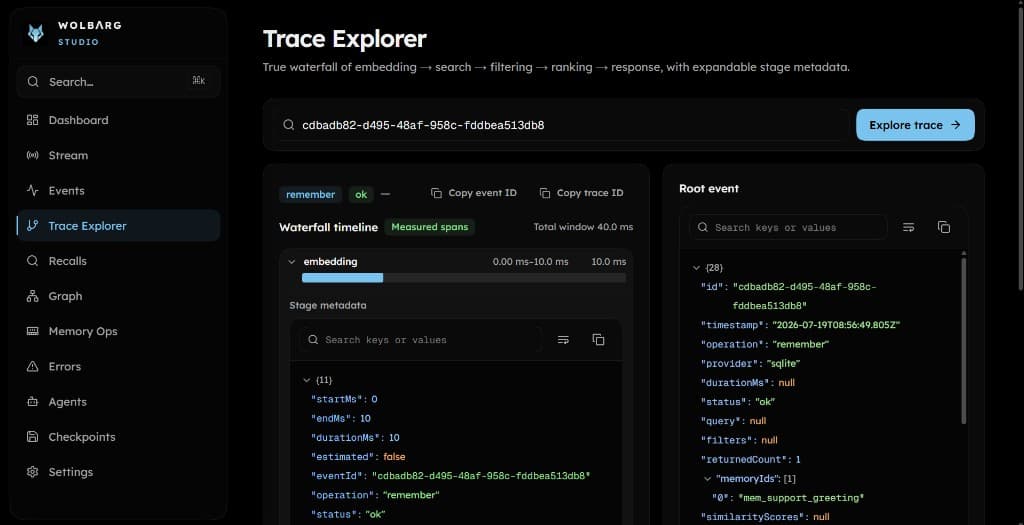This screenshot has width=1024, height=525.
Task: Select Trace Explorer in the sidebar
Action: [118, 226]
